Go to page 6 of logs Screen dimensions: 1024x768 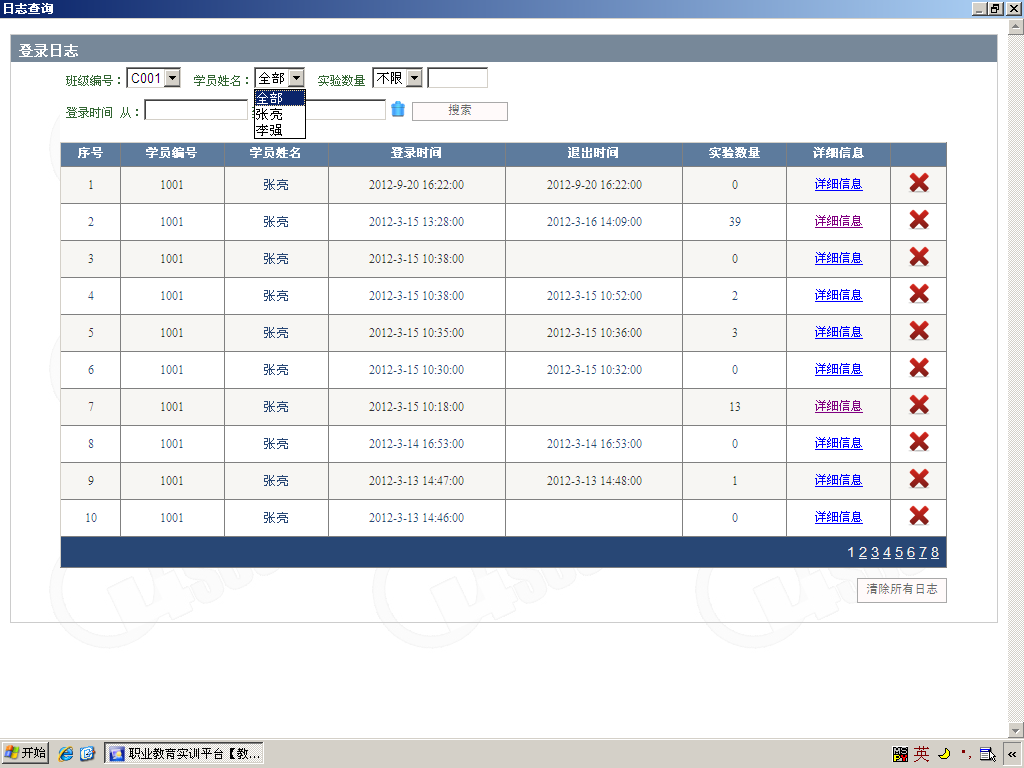pyautogui.click(x=911, y=552)
